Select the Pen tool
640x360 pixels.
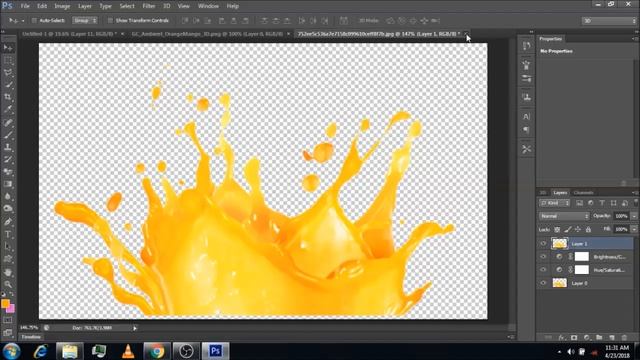pyautogui.click(x=8, y=222)
